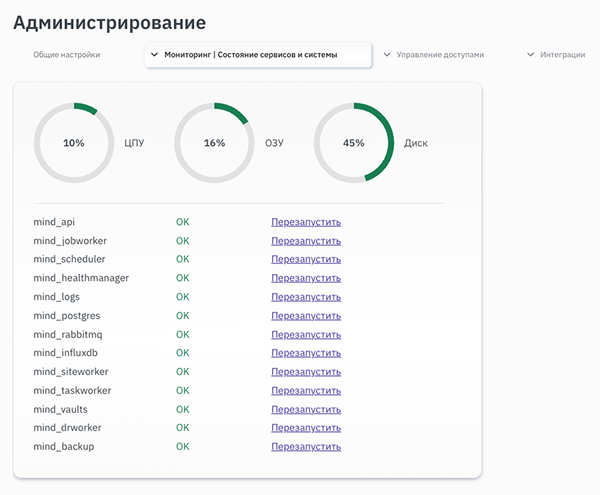Click the mind_healthmanager service name
This screenshot has width=600, height=495.
coord(81,278)
